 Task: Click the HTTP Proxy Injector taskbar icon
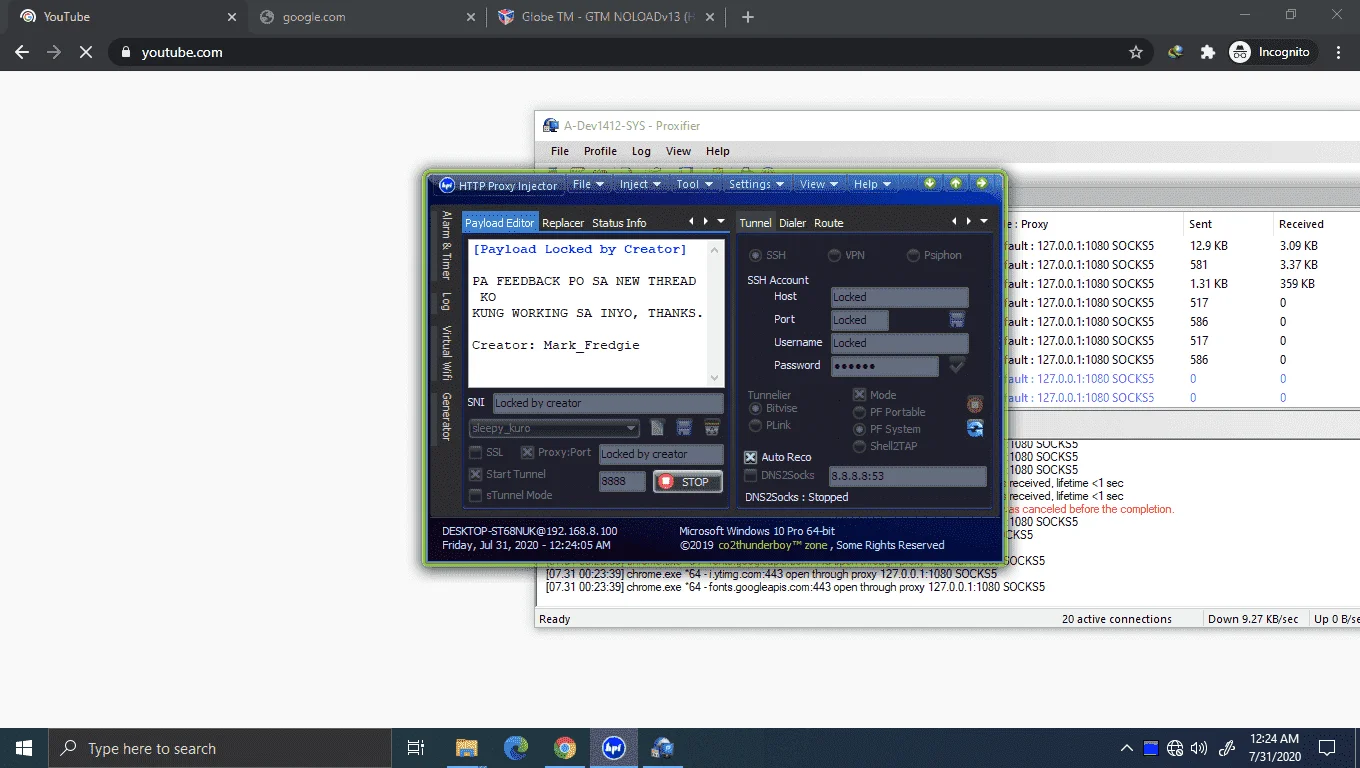(x=613, y=748)
